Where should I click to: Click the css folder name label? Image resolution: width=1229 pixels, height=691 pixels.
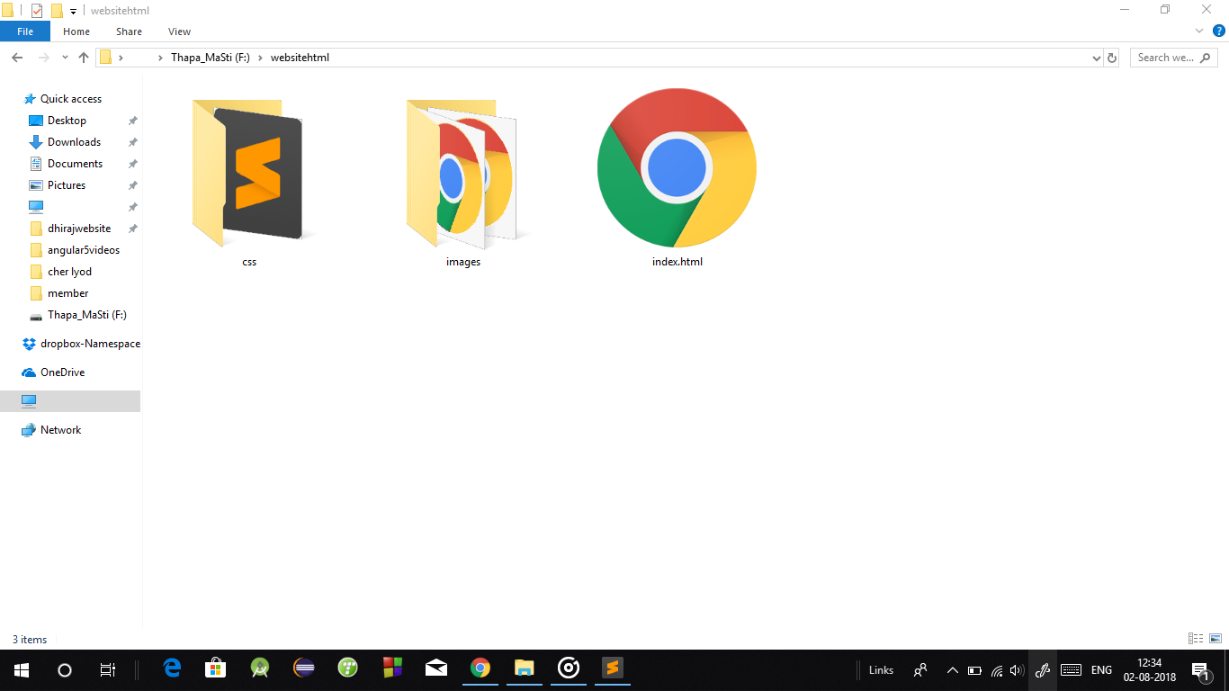click(249, 262)
